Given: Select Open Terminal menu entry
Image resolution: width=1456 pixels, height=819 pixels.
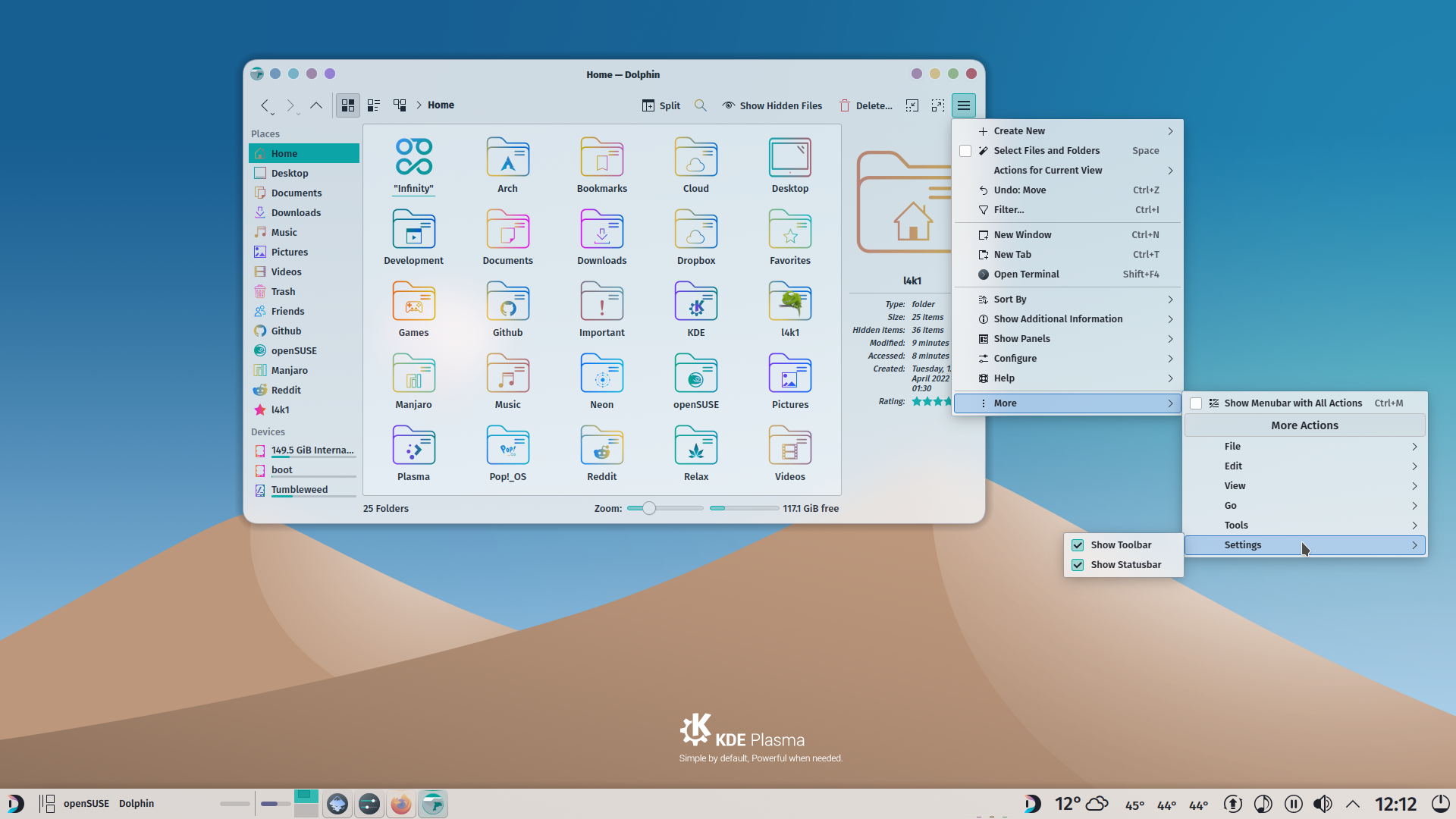Looking at the screenshot, I should tap(1067, 275).
